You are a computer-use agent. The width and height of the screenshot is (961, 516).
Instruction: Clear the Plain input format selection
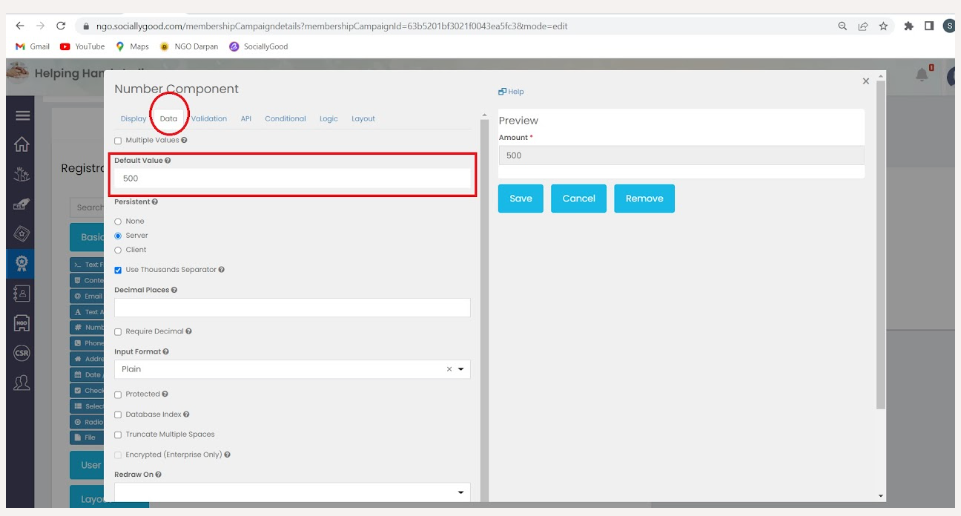[x=449, y=370]
